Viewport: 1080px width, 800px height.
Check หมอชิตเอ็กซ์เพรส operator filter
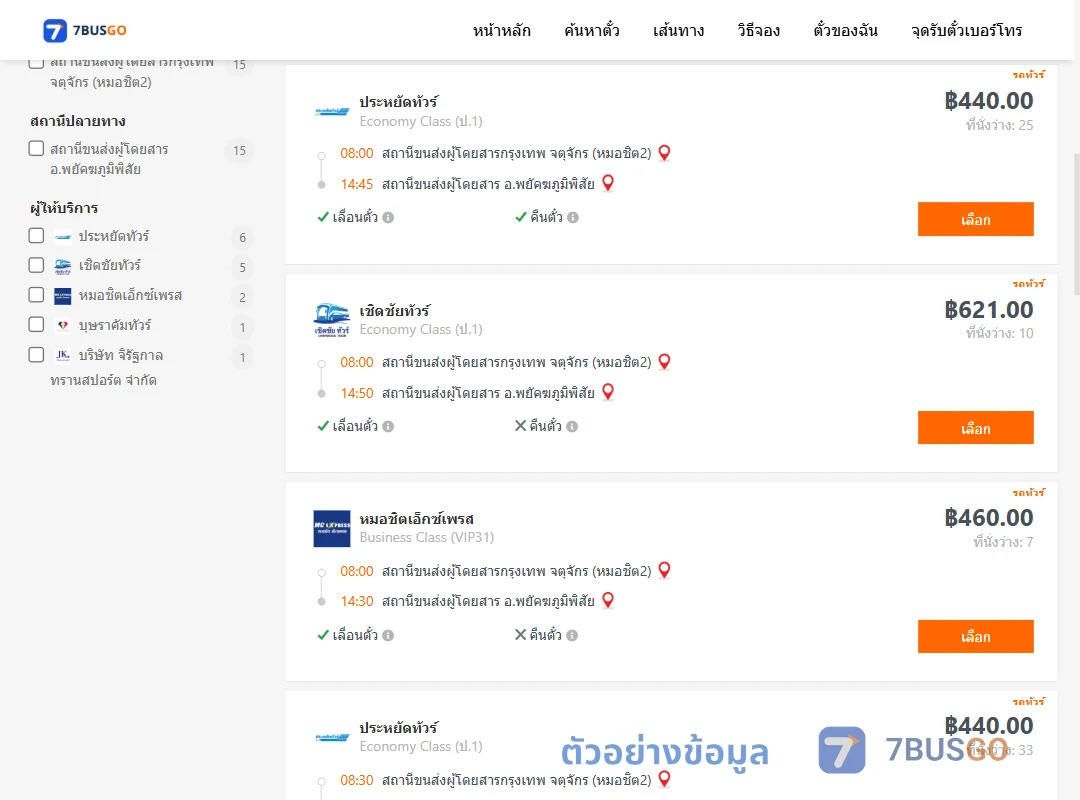click(x=37, y=295)
